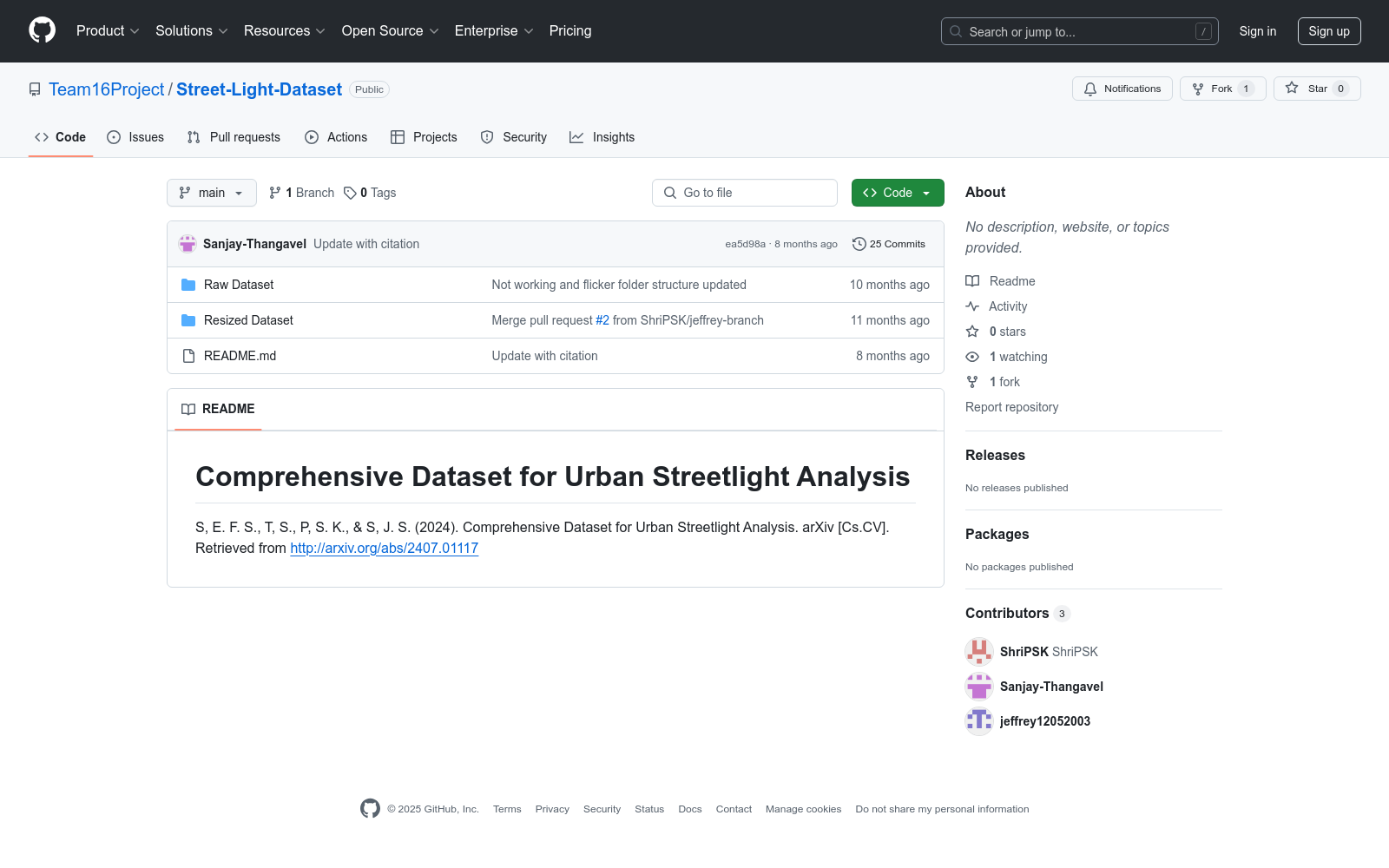Click ShriPSK contributor avatar

tap(979, 652)
